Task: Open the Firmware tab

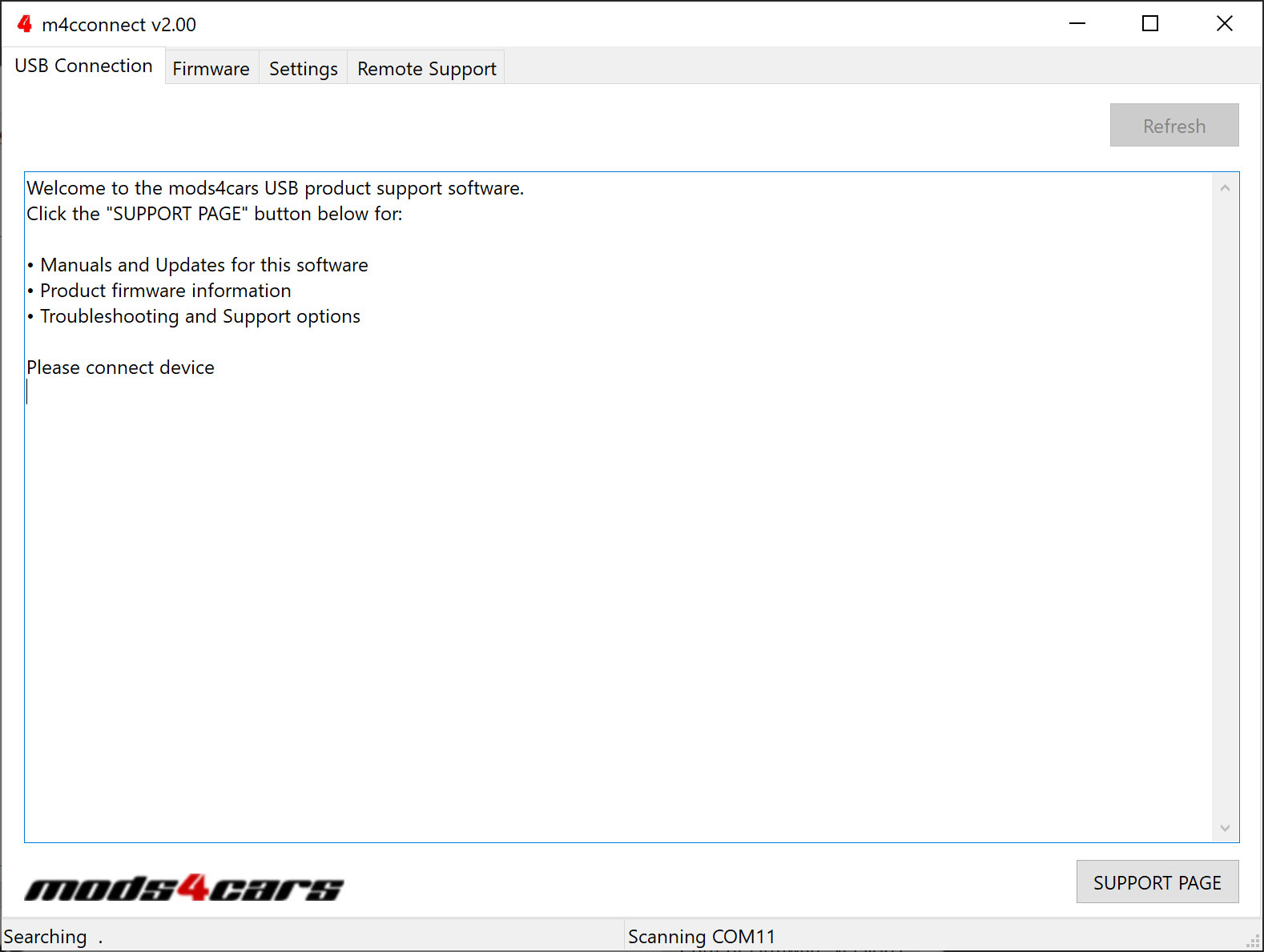Action: pos(211,69)
